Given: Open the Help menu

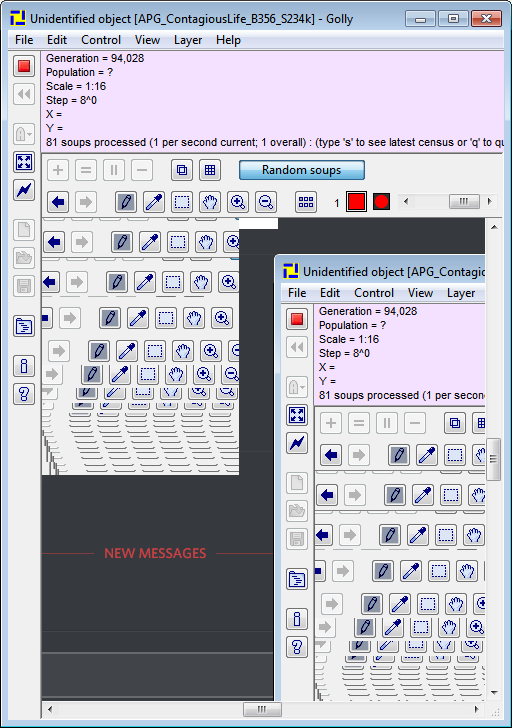Looking at the screenshot, I should coord(228,40).
